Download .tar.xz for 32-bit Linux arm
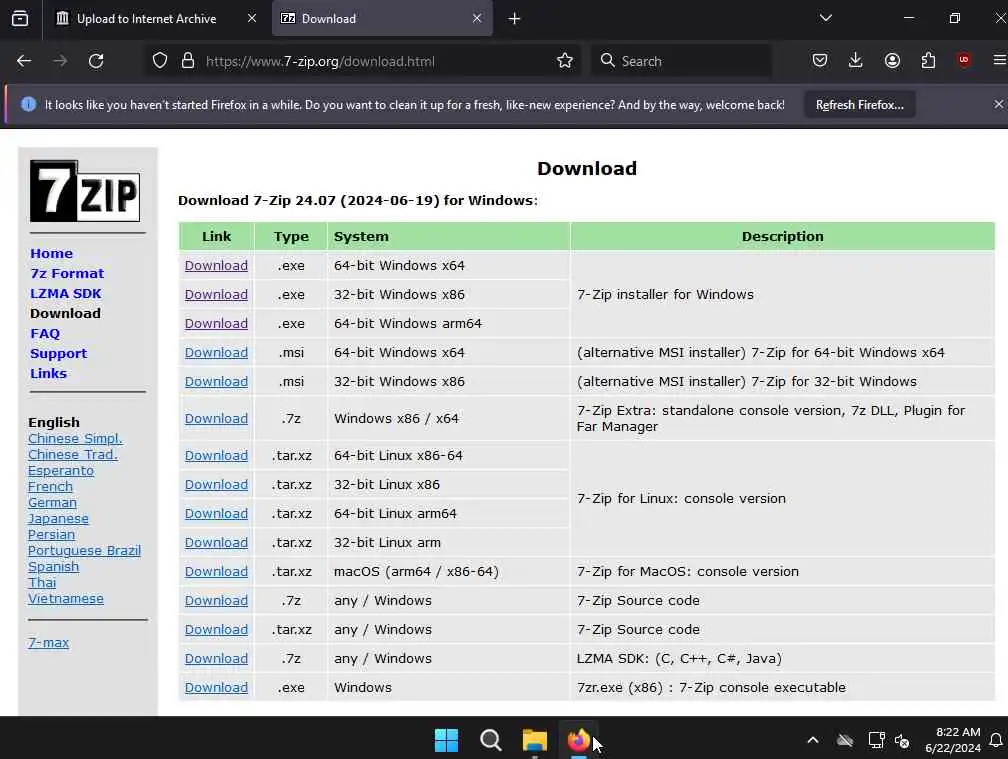 216,542
